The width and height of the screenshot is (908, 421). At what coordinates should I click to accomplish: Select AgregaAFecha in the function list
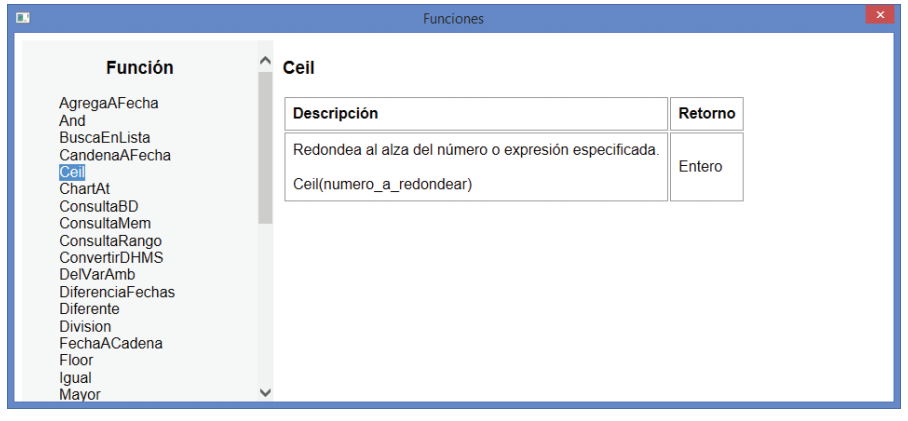(x=108, y=103)
